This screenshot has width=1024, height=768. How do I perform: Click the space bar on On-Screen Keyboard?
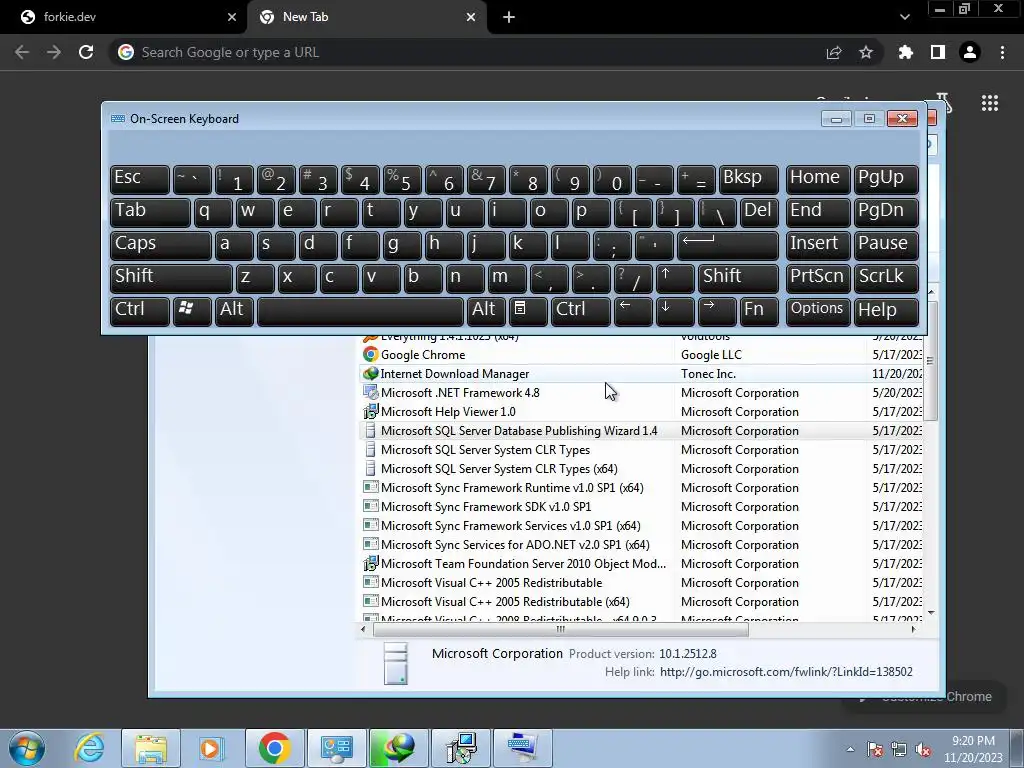tap(360, 311)
